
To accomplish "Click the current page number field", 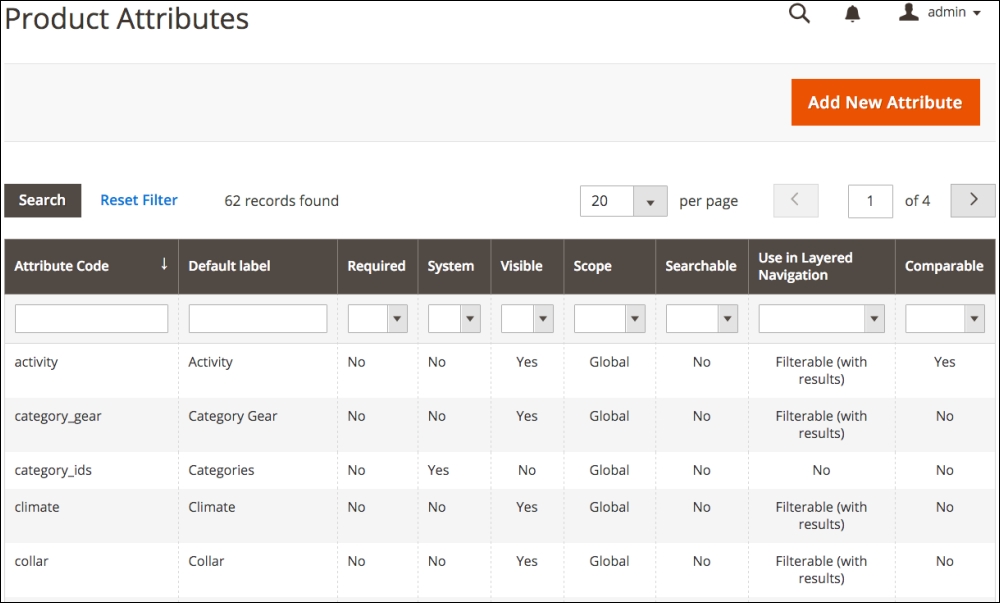I will 870,201.
